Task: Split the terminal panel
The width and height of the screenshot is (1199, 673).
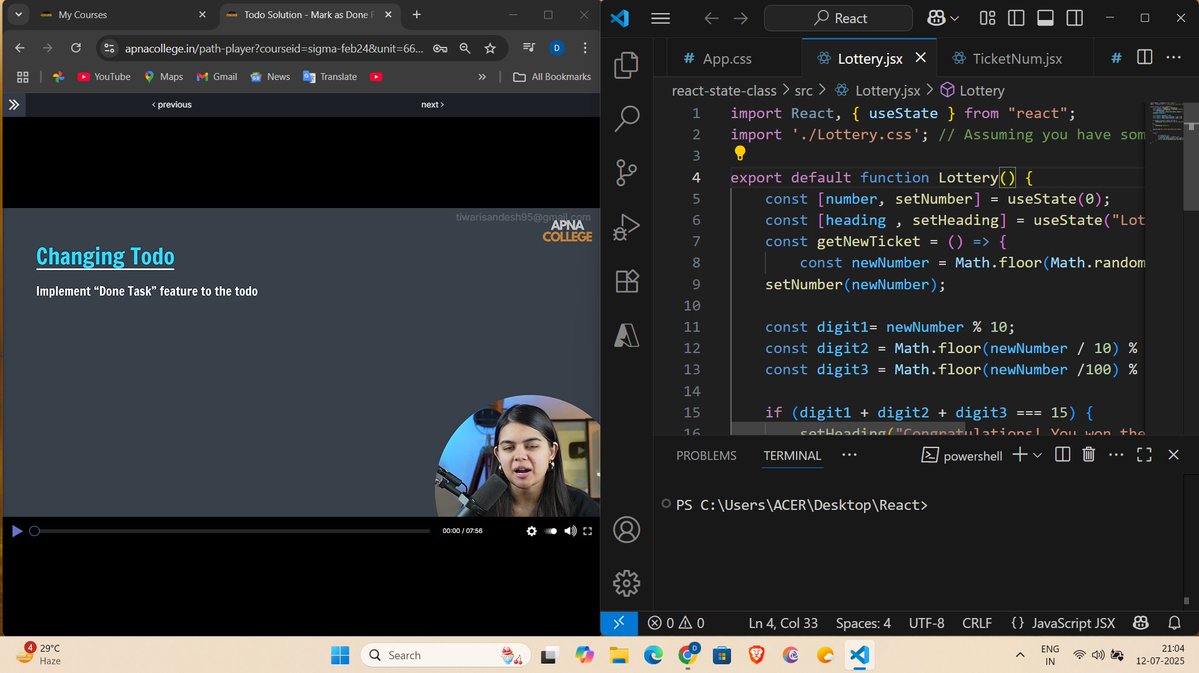Action: [x=1062, y=454]
